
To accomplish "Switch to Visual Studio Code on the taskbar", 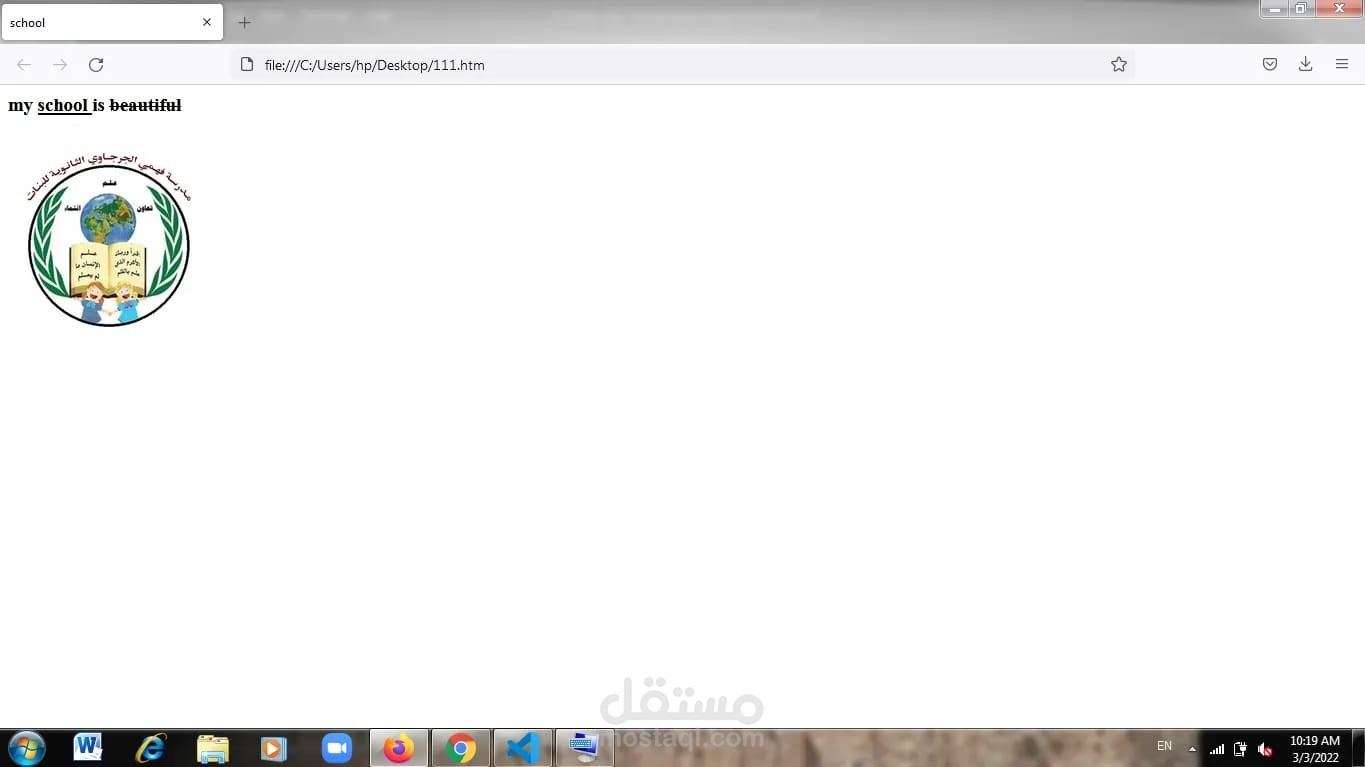I will click(523, 748).
